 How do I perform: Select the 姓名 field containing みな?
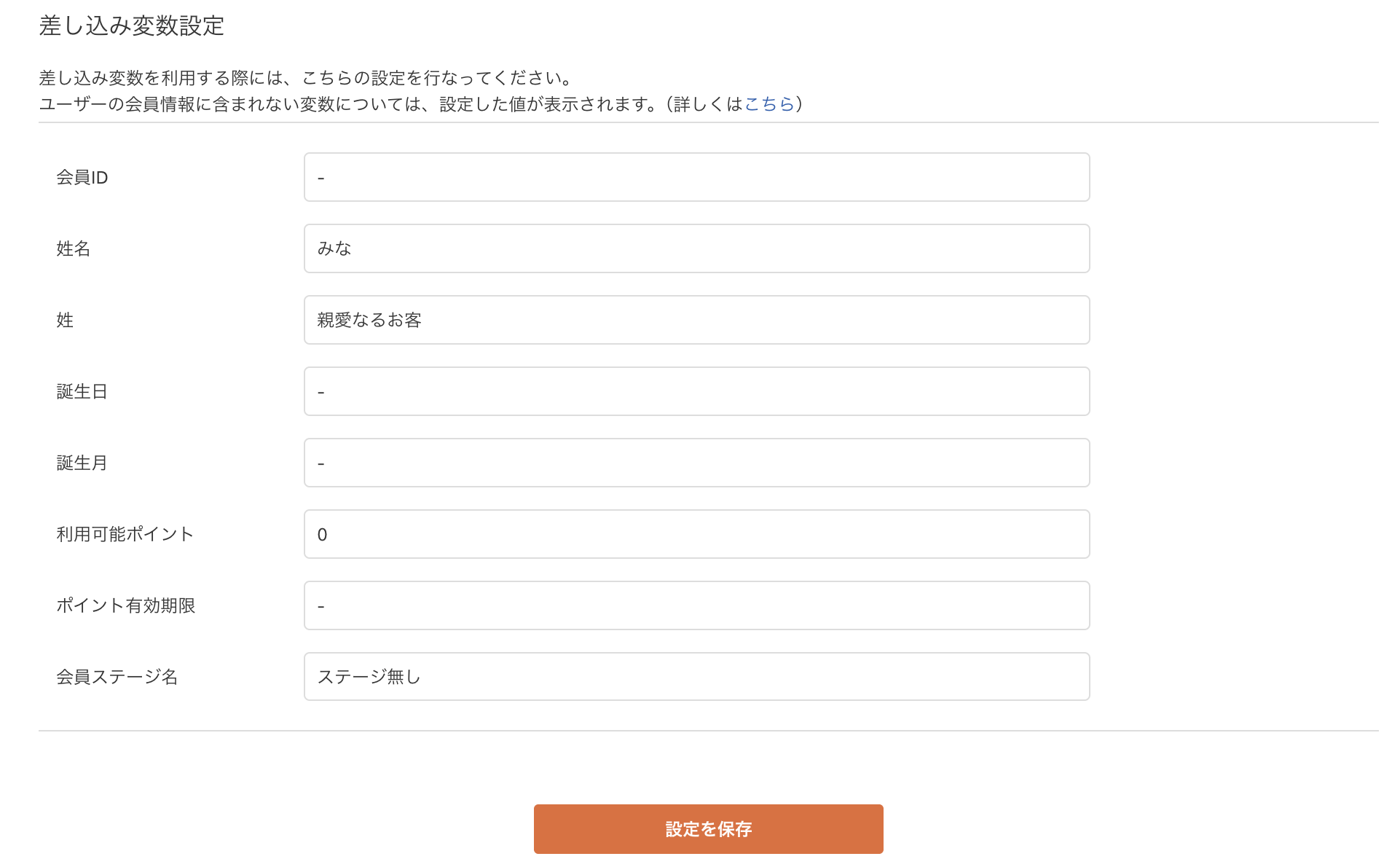click(696, 248)
